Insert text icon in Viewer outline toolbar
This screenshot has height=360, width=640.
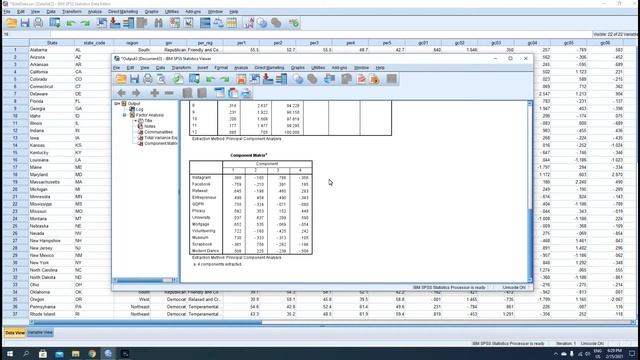coord(246,93)
